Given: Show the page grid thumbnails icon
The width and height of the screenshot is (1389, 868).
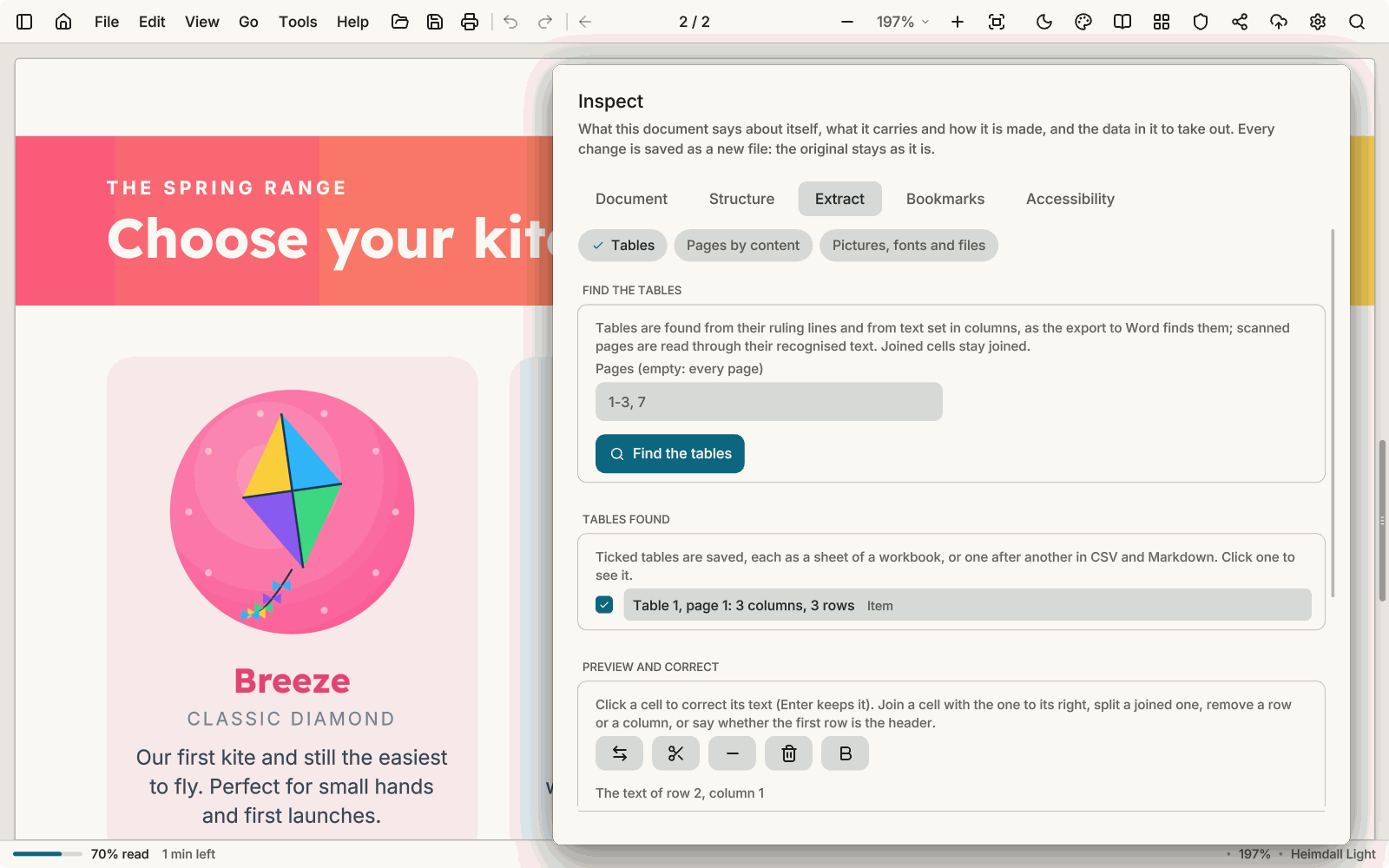Looking at the screenshot, I should 1162,22.
